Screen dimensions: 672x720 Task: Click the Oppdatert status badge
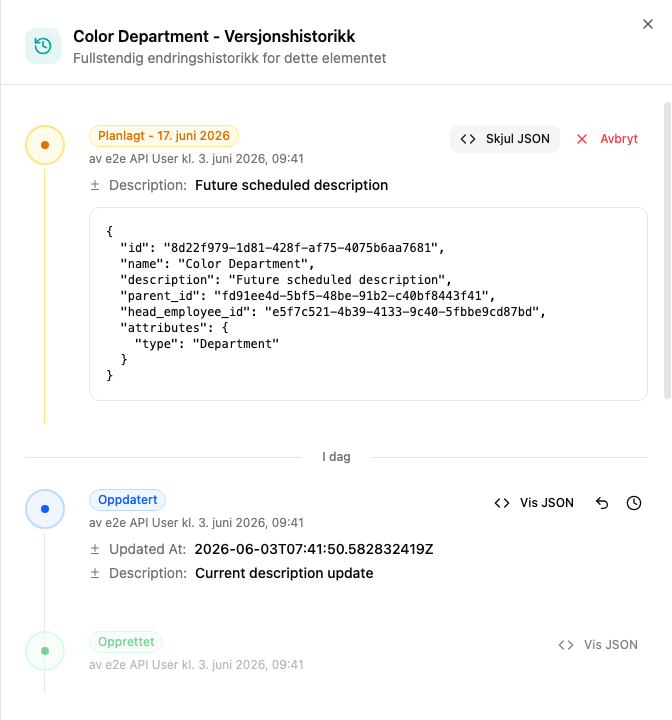click(x=127, y=500)
